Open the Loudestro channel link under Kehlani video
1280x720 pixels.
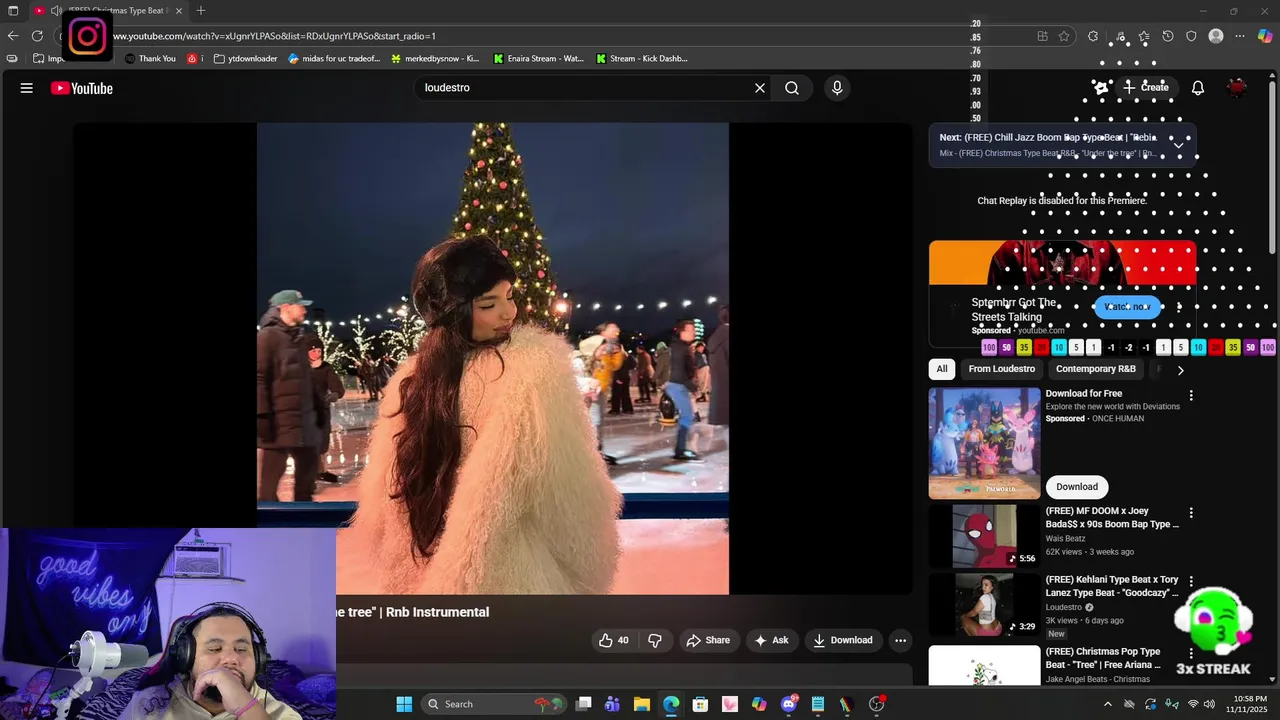click(x=1064, y=607)
